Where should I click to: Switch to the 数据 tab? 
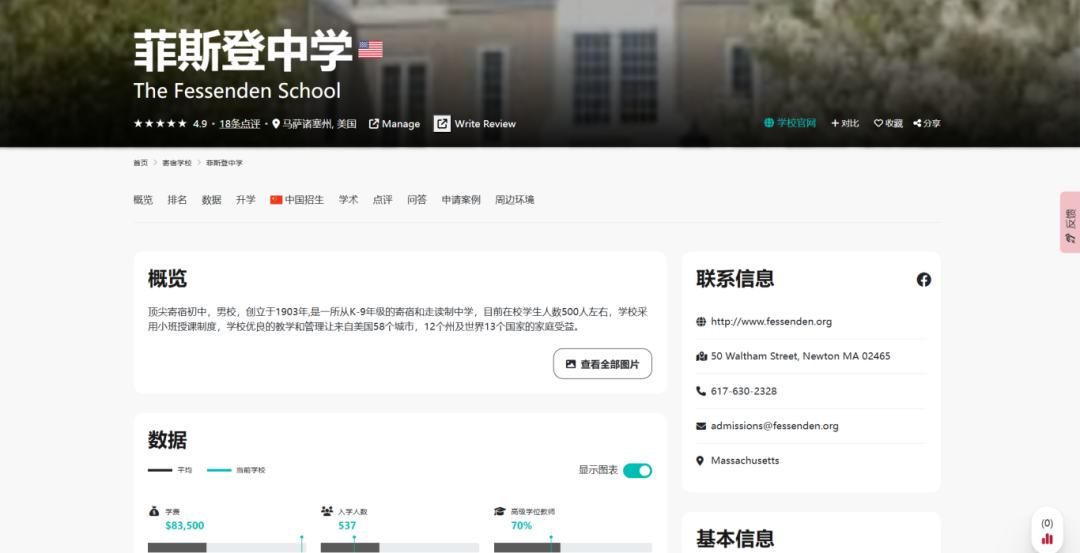[211, 200]
